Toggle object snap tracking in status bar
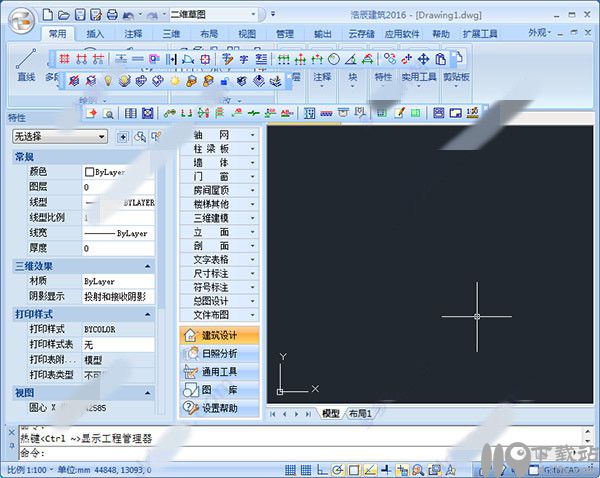Viewport: 600px width, 478px height. coord(369,470)
